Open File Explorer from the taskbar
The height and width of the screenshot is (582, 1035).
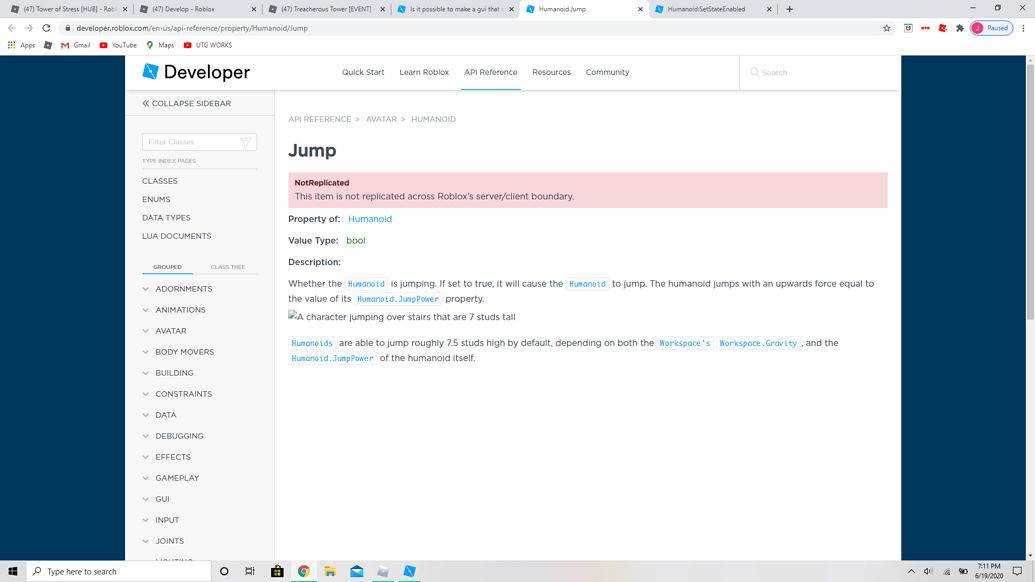(x=330, y=571)
